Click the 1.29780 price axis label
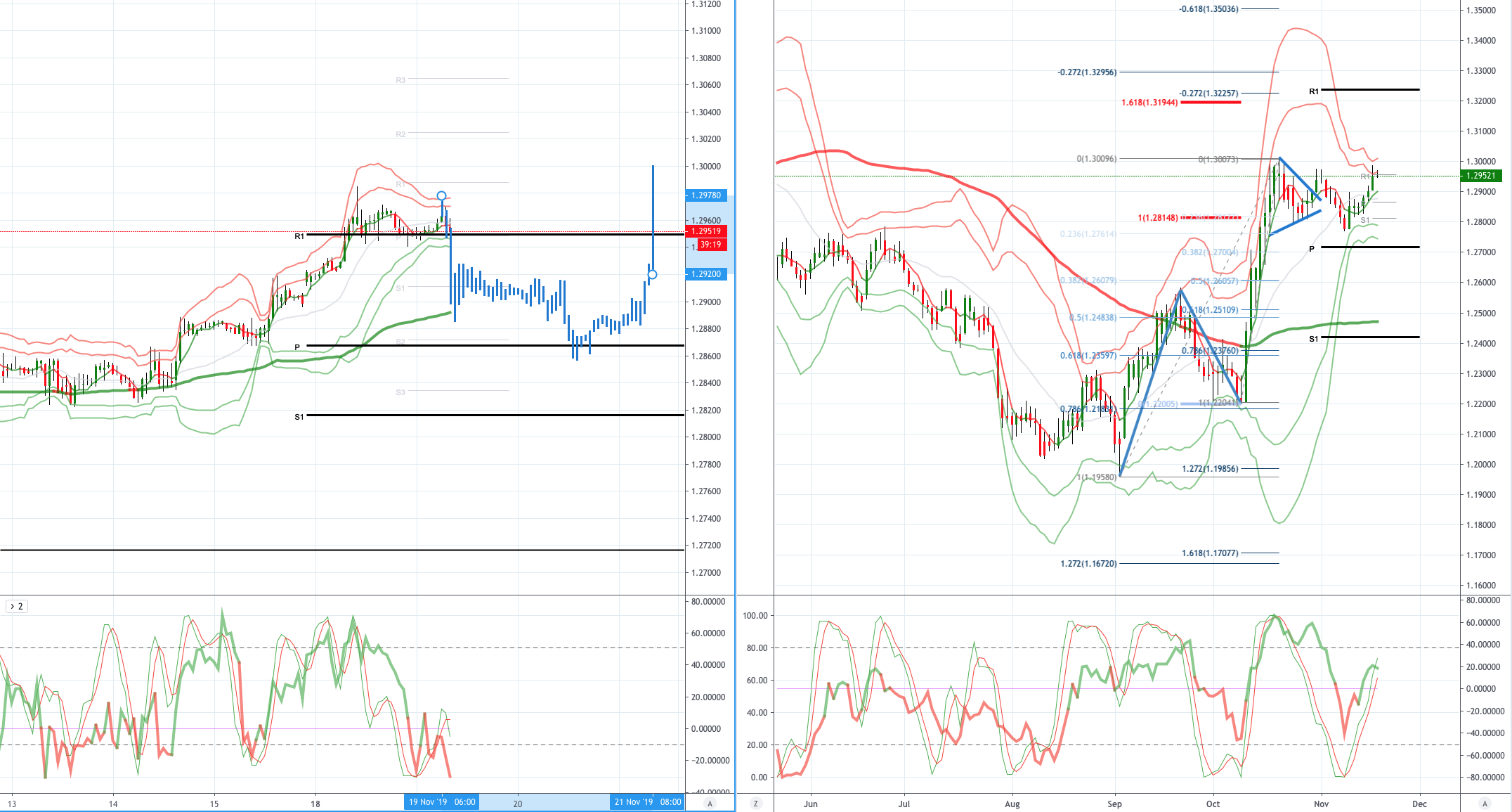 coord(705,195)
